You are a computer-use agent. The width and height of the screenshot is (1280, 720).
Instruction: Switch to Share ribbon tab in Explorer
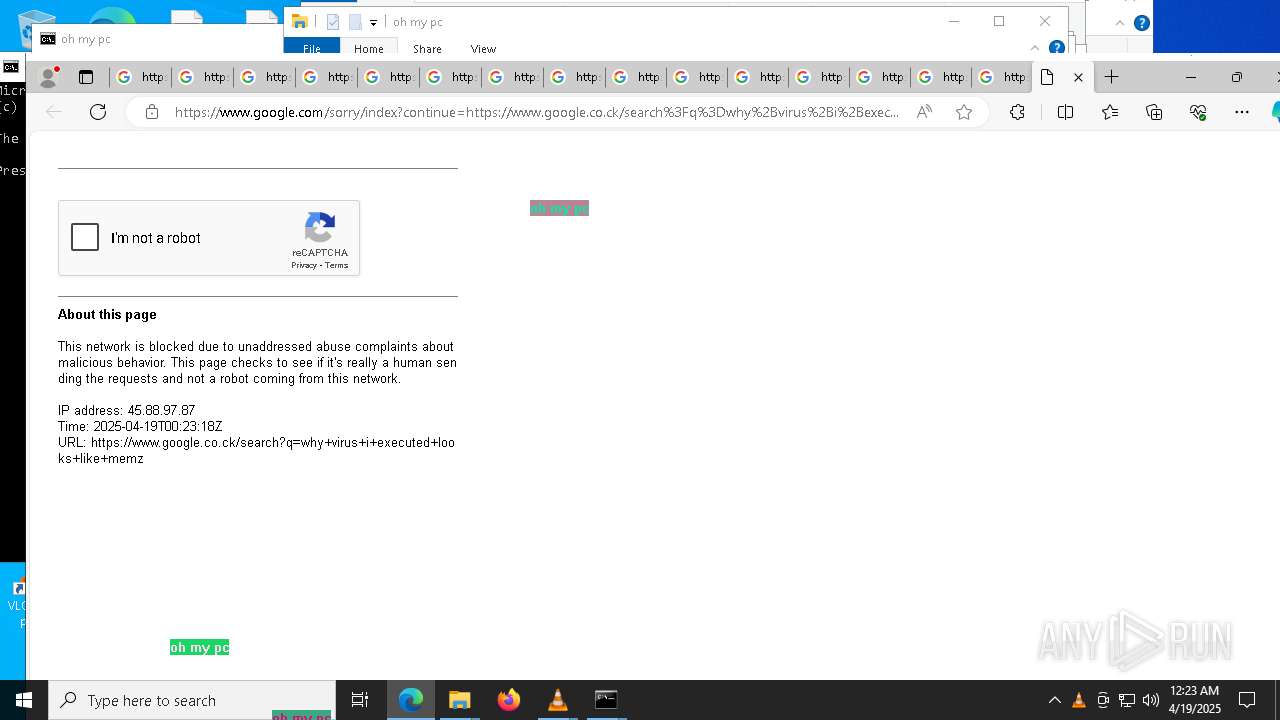pos(427,48)
